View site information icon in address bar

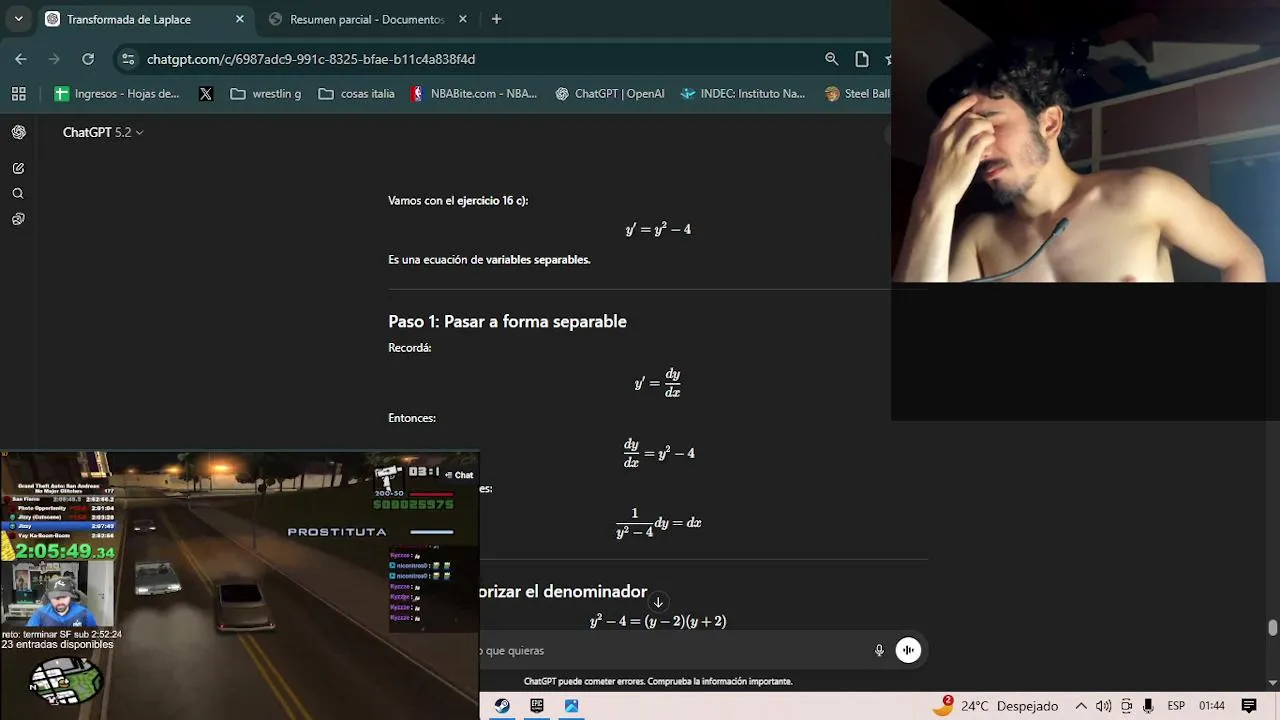pyautogui.click(x=128, y=59)
